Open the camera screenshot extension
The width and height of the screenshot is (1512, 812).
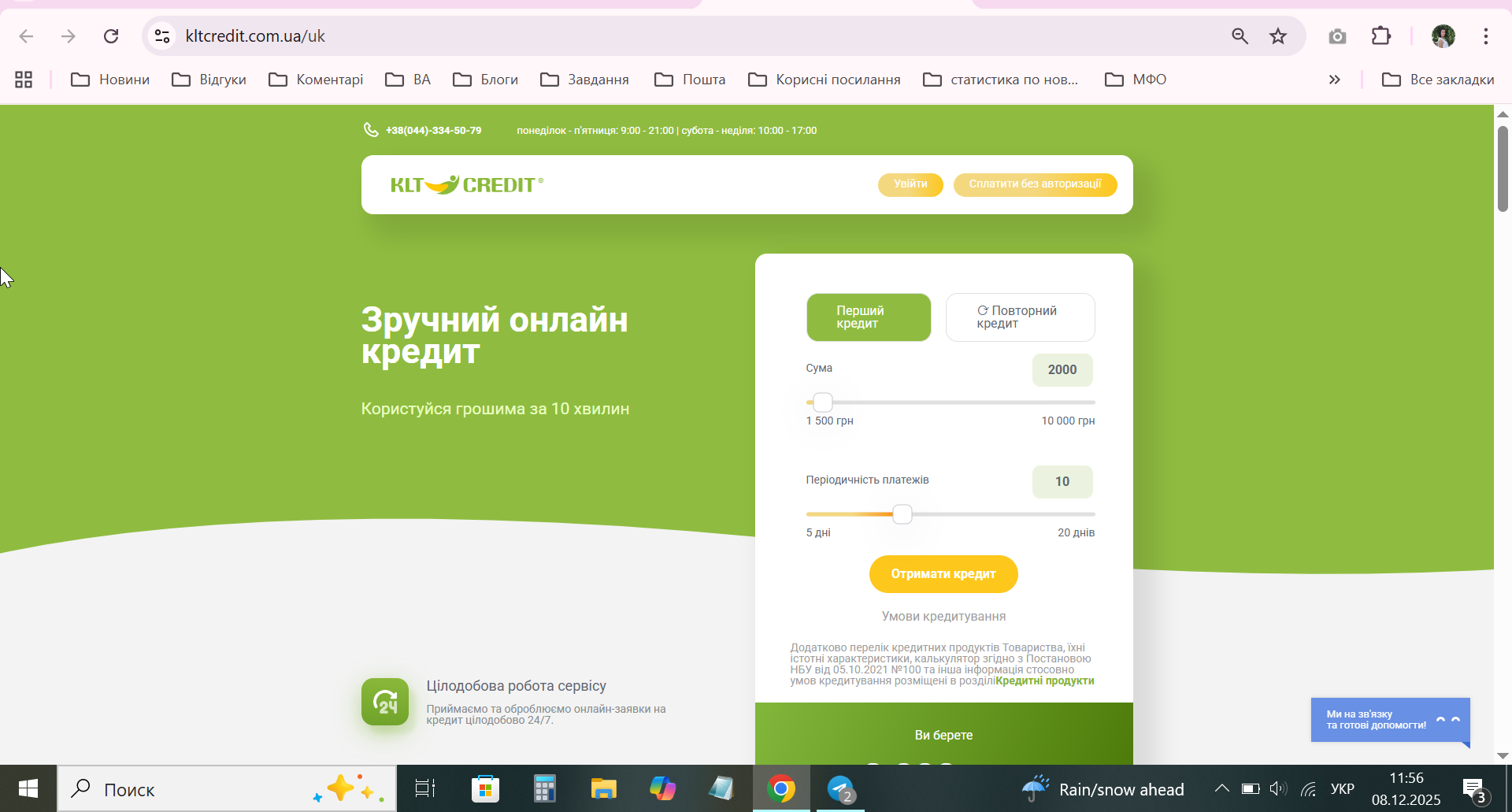pyautogui.click(x=1337, y=36)
